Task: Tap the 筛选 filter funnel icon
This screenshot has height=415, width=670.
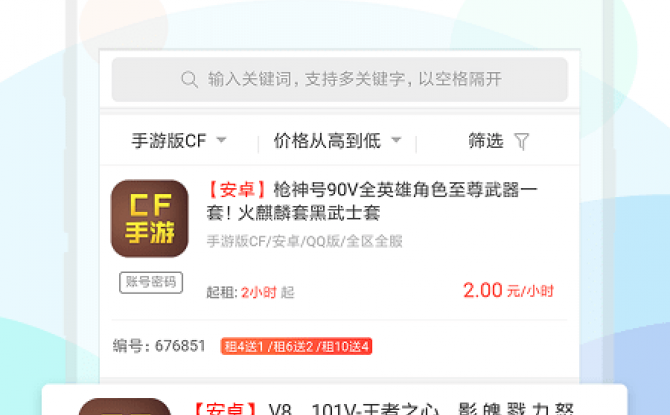Action: (x=522, y=141)
